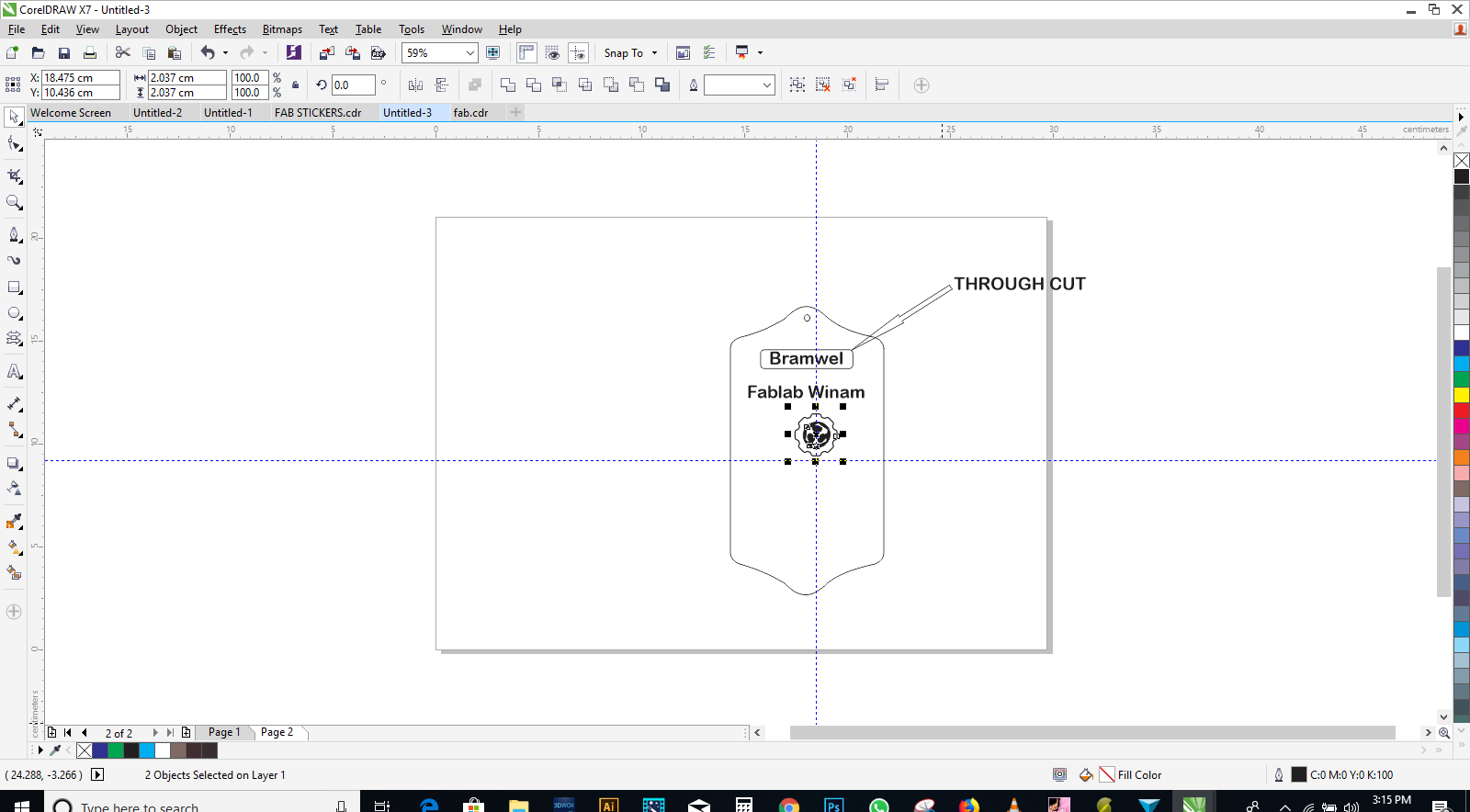
Task: Open the outline width dropdown
Action: pos(766,85)
